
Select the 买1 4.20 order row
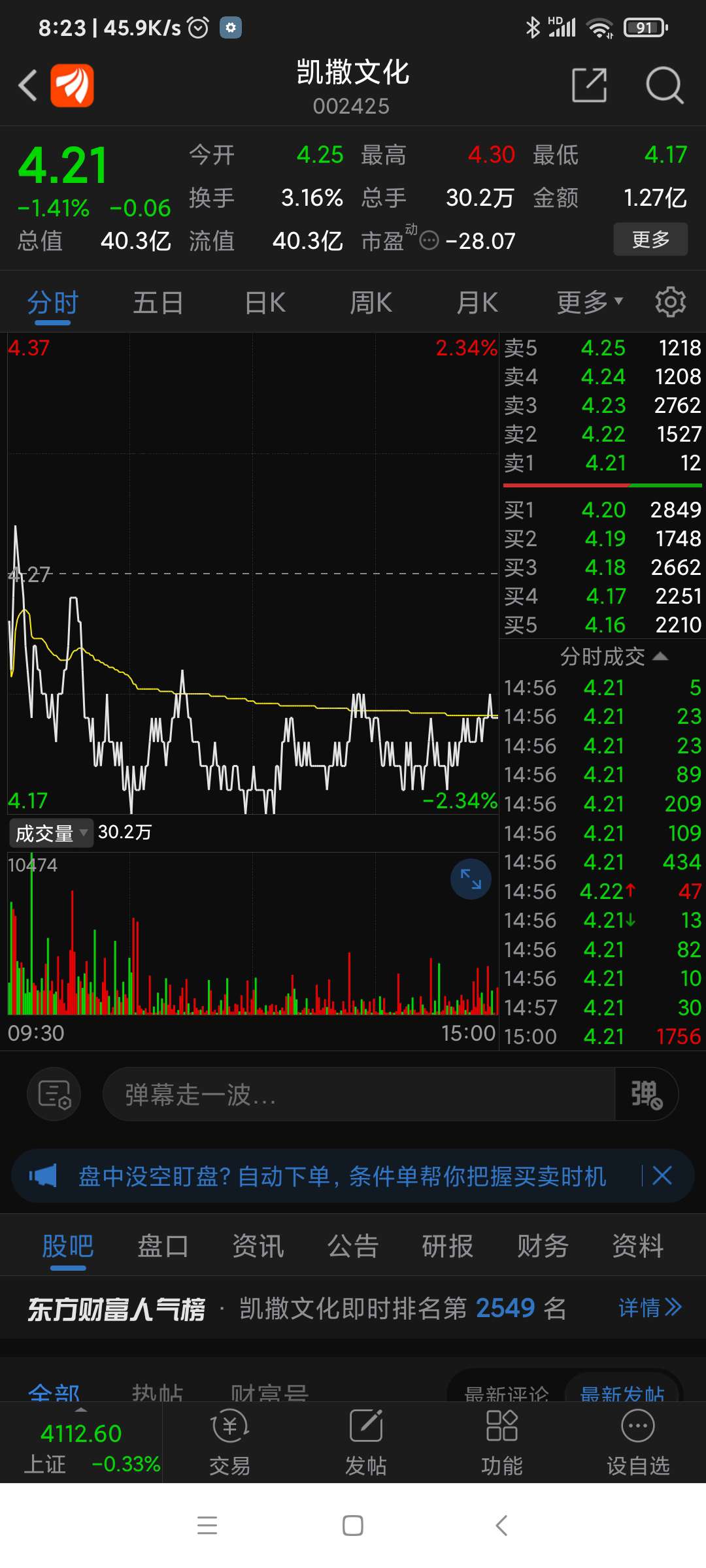pyautogui.click(x=602, y=510)
